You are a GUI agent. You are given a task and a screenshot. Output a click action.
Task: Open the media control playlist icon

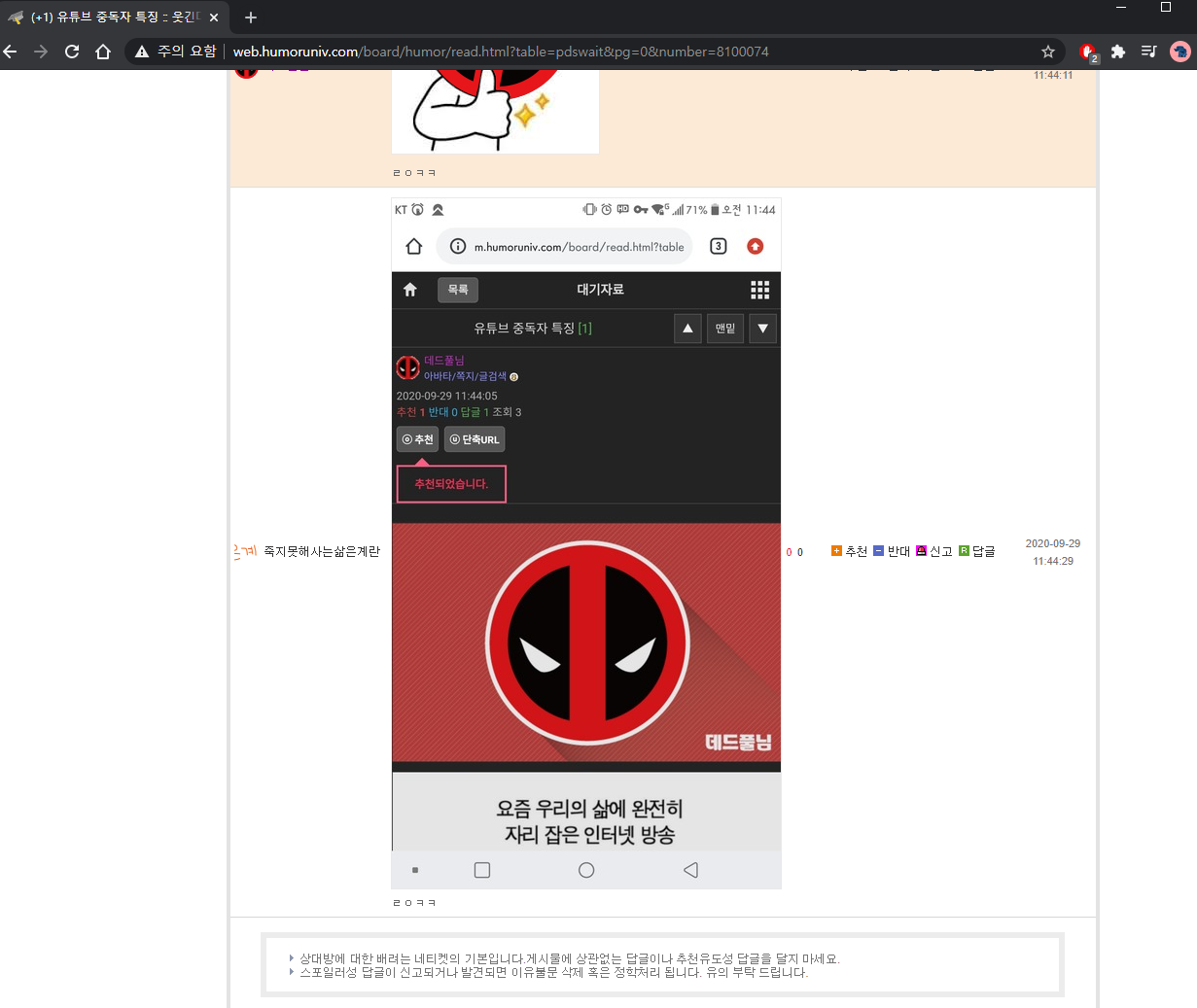1148,52
